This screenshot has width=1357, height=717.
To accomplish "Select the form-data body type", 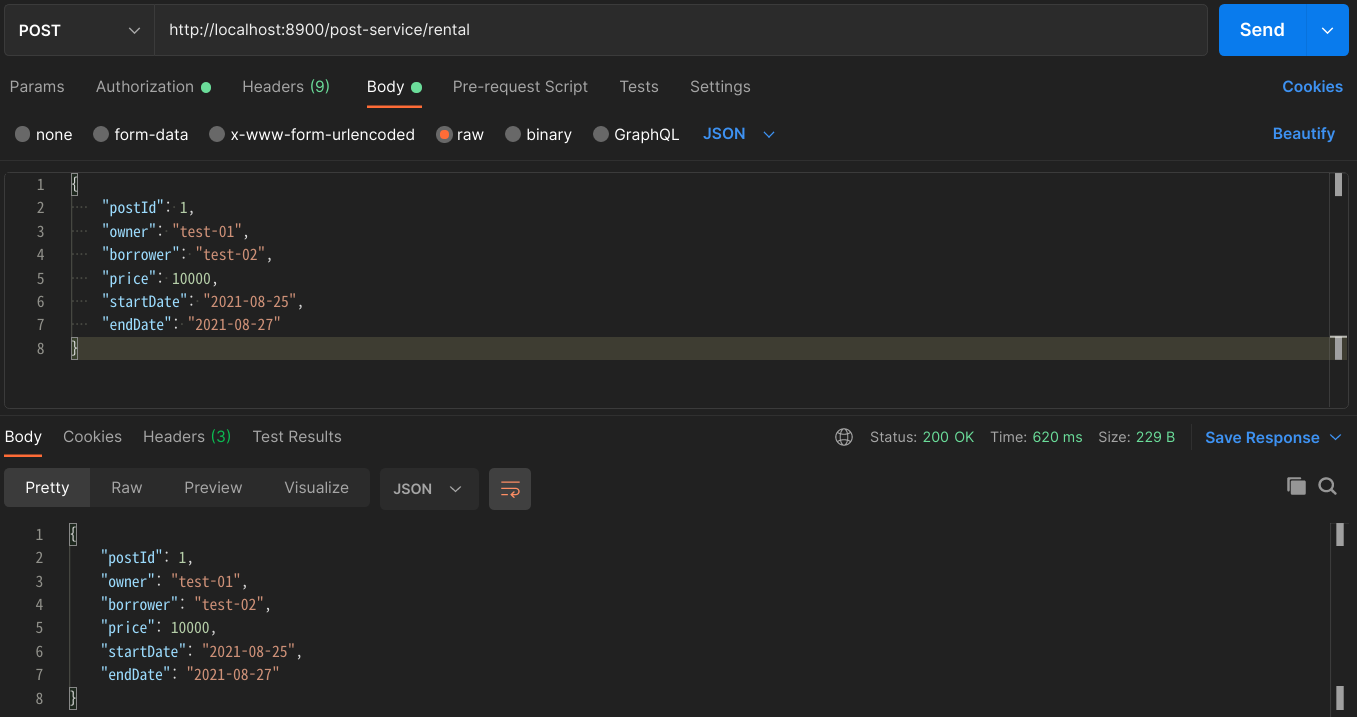I will [x=140, y=133].
